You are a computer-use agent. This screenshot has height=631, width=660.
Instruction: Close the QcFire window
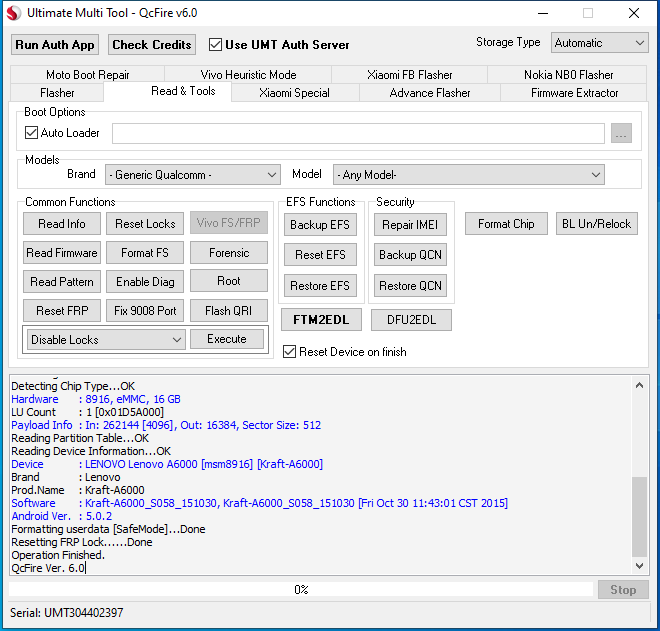pyautogui.click(x=634, y=13)
